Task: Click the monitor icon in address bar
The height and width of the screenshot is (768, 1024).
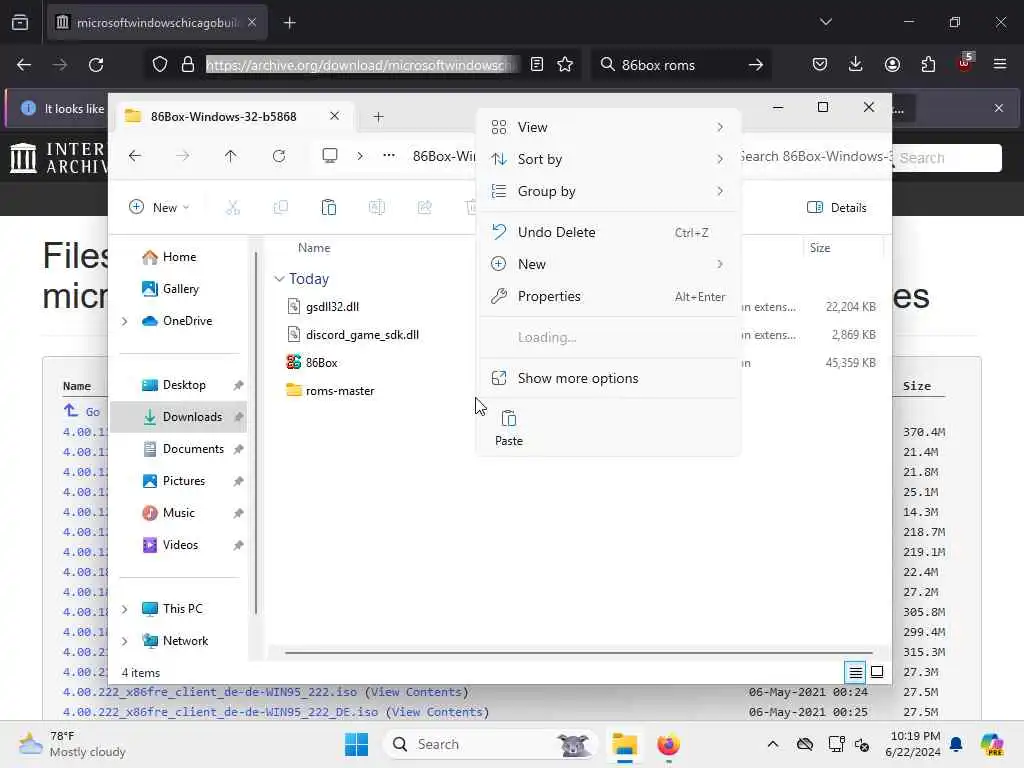Action: pyautogui.click(x=330, y=156)
